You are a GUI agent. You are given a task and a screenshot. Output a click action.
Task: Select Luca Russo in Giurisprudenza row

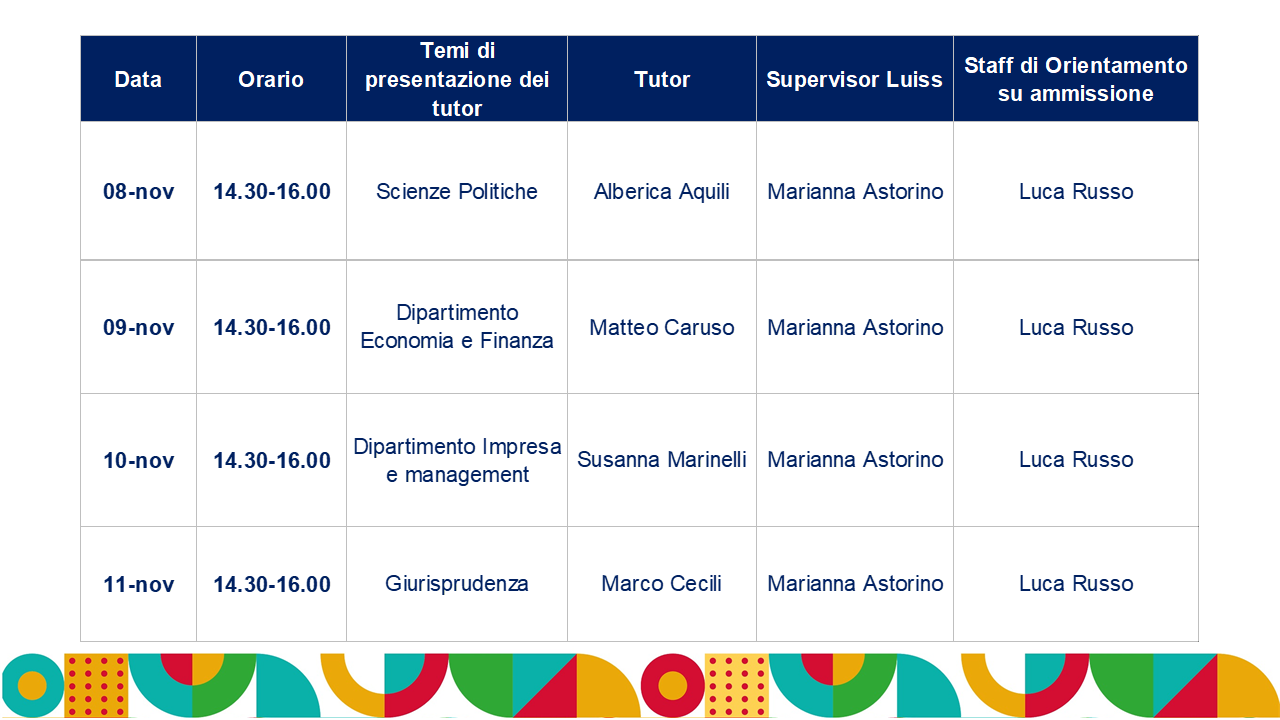coord(1076,584)
